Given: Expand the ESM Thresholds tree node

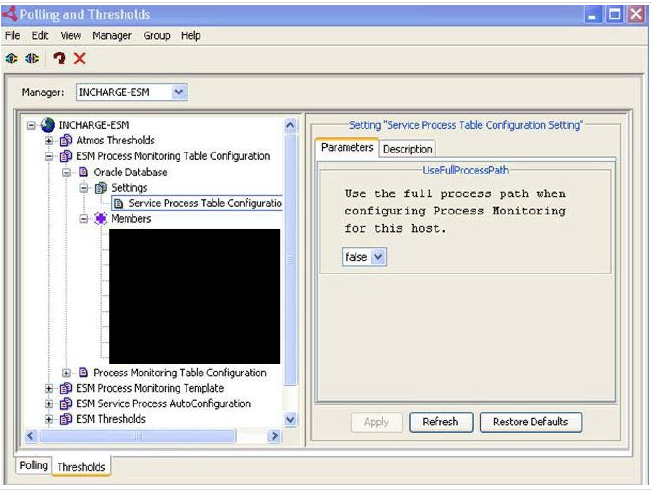Looking at the screenshot, I should [x=48, y=419].
